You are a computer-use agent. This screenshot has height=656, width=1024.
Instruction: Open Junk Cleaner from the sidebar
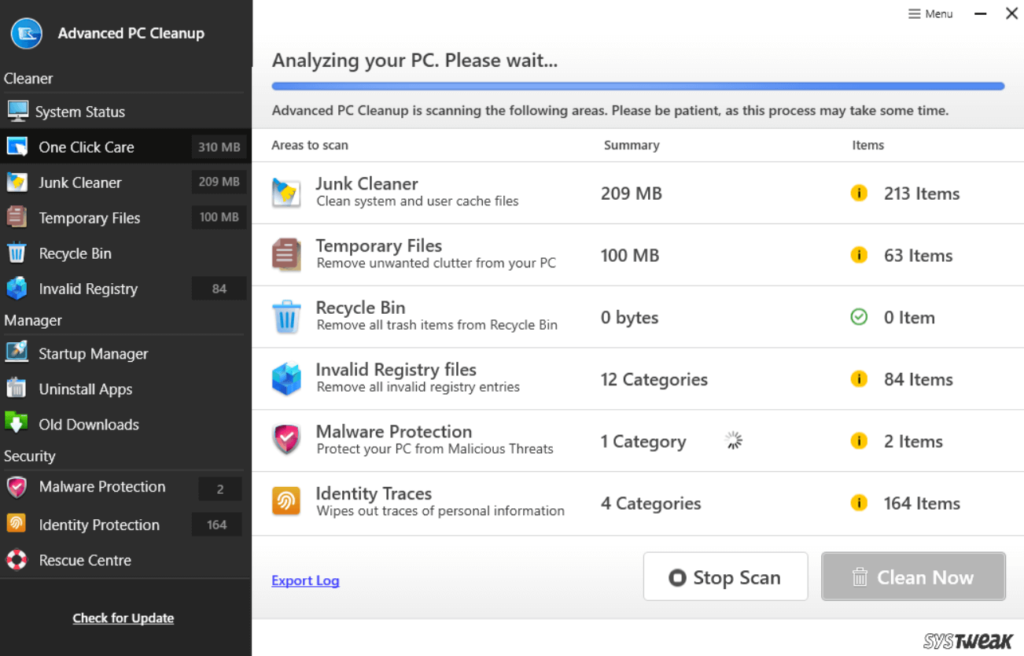click(x=125, y=182)
